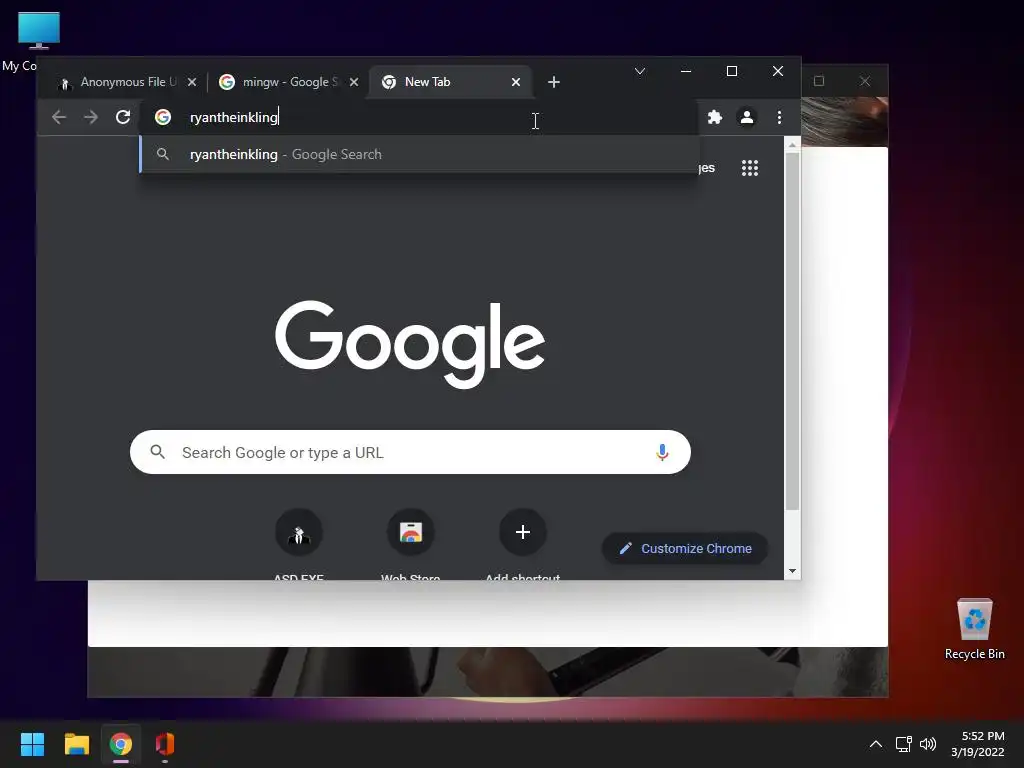1024x768 pixels.
Task: Open the volume tray icon
Action: [x=927, y=744]
